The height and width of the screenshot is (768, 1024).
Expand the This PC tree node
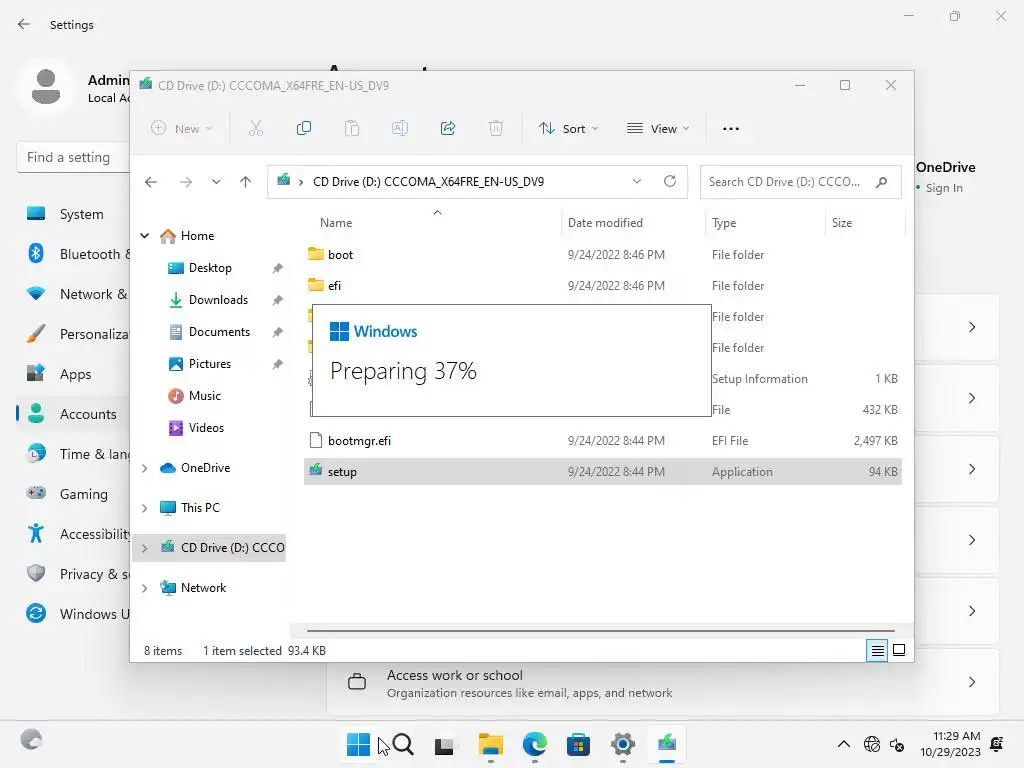144,507
